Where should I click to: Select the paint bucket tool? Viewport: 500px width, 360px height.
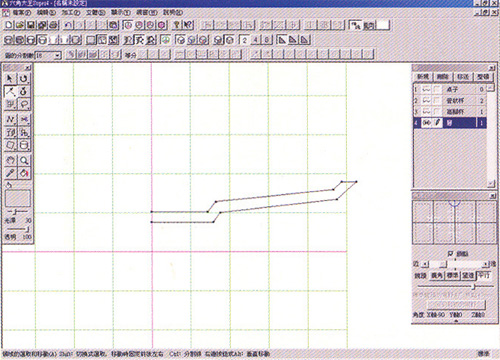[24, 173]
